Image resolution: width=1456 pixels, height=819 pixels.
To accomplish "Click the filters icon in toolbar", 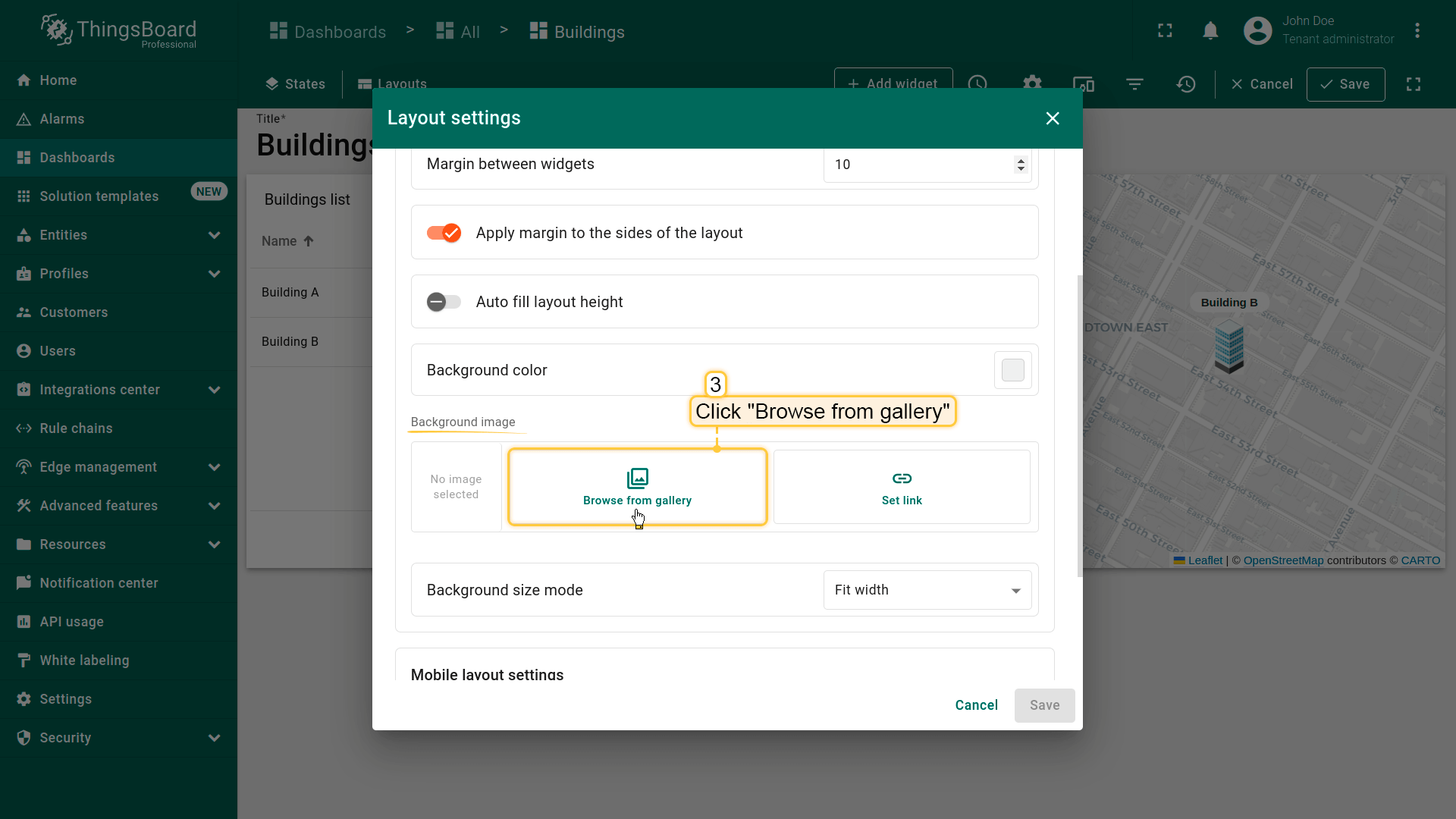I will [x=1134, y=84].
